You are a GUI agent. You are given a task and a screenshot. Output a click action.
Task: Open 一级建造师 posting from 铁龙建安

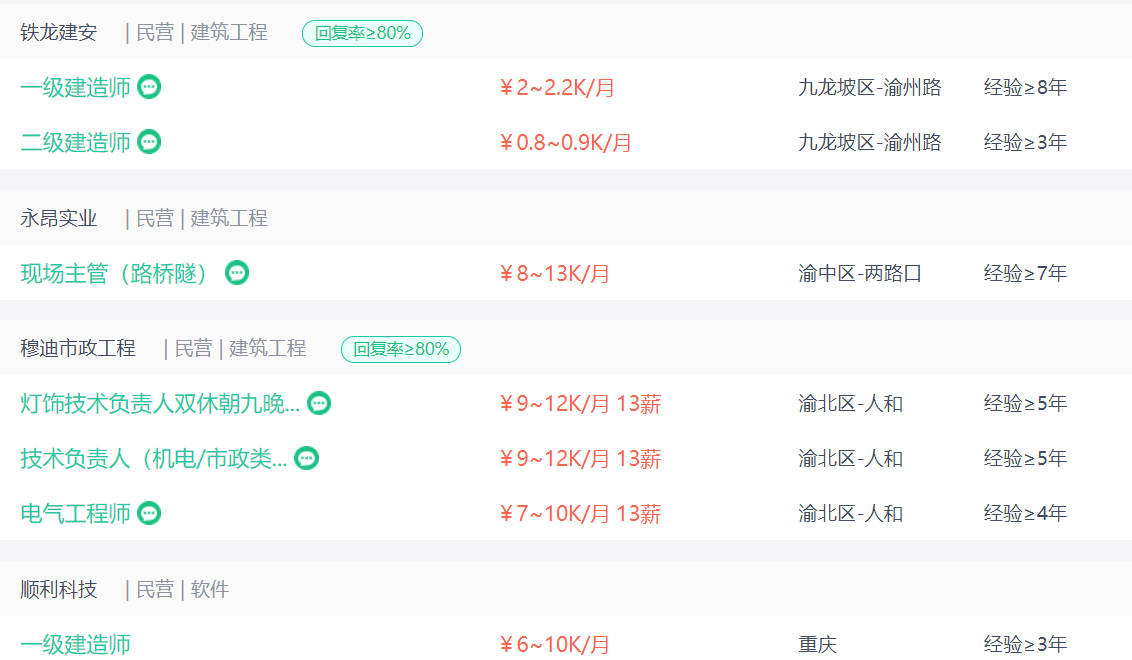point(75,87)
